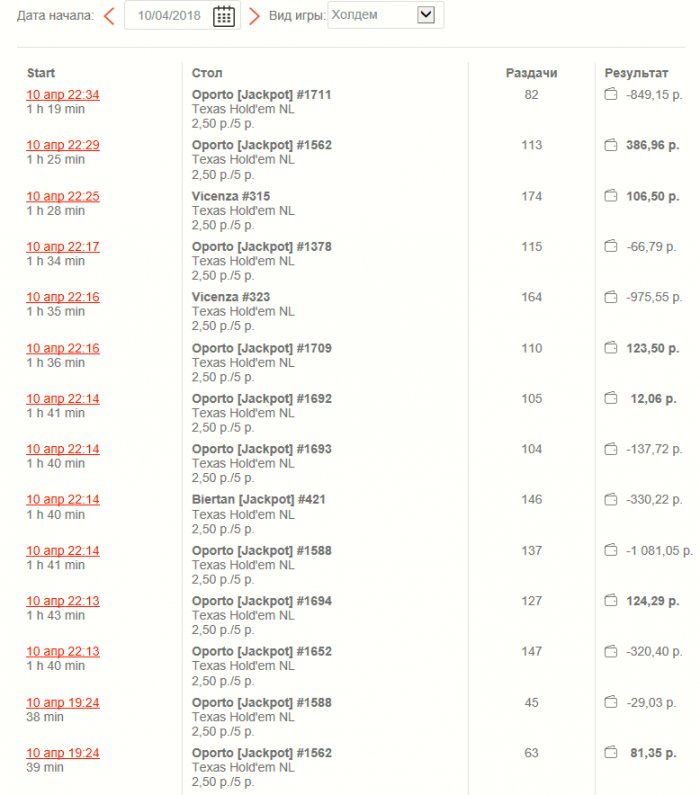Open hand history icon for 81,35 result
The width and height of the screenshot is (700, 795).
(x=611, y=753)
